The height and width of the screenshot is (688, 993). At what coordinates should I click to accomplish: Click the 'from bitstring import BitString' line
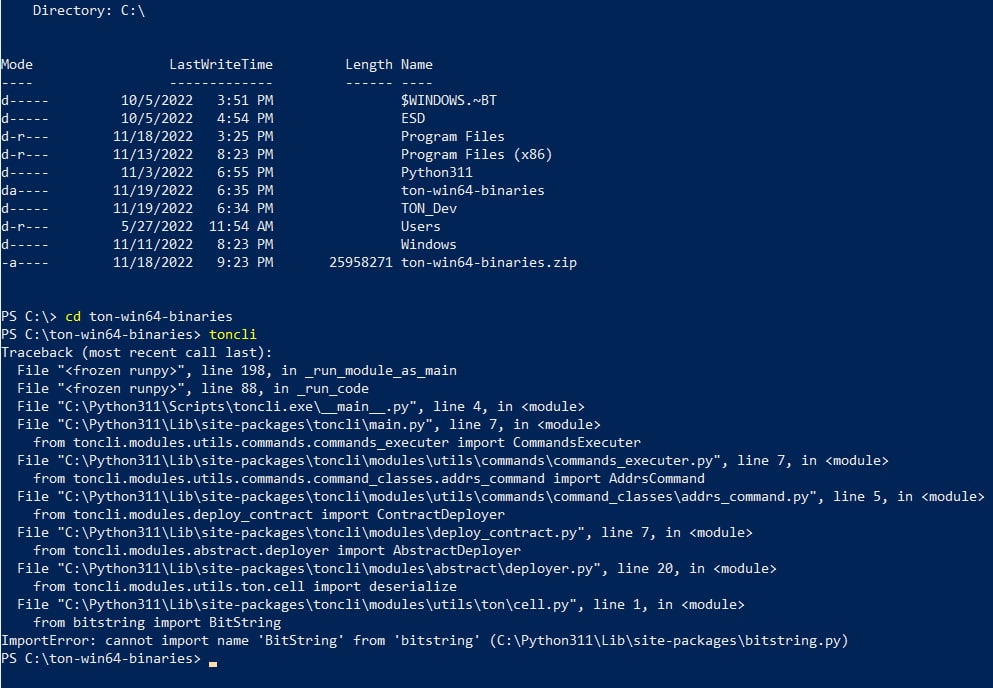[x=157, y=623]
